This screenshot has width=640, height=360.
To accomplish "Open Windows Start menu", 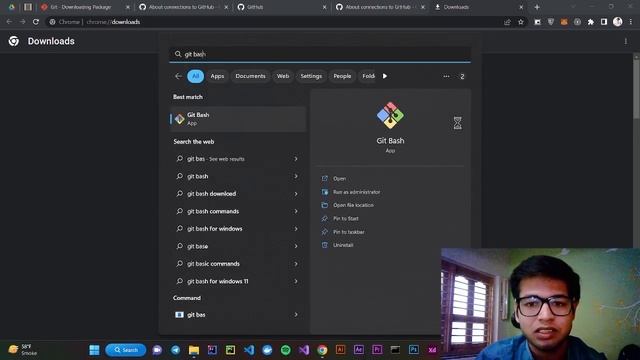I will point(94,350).
